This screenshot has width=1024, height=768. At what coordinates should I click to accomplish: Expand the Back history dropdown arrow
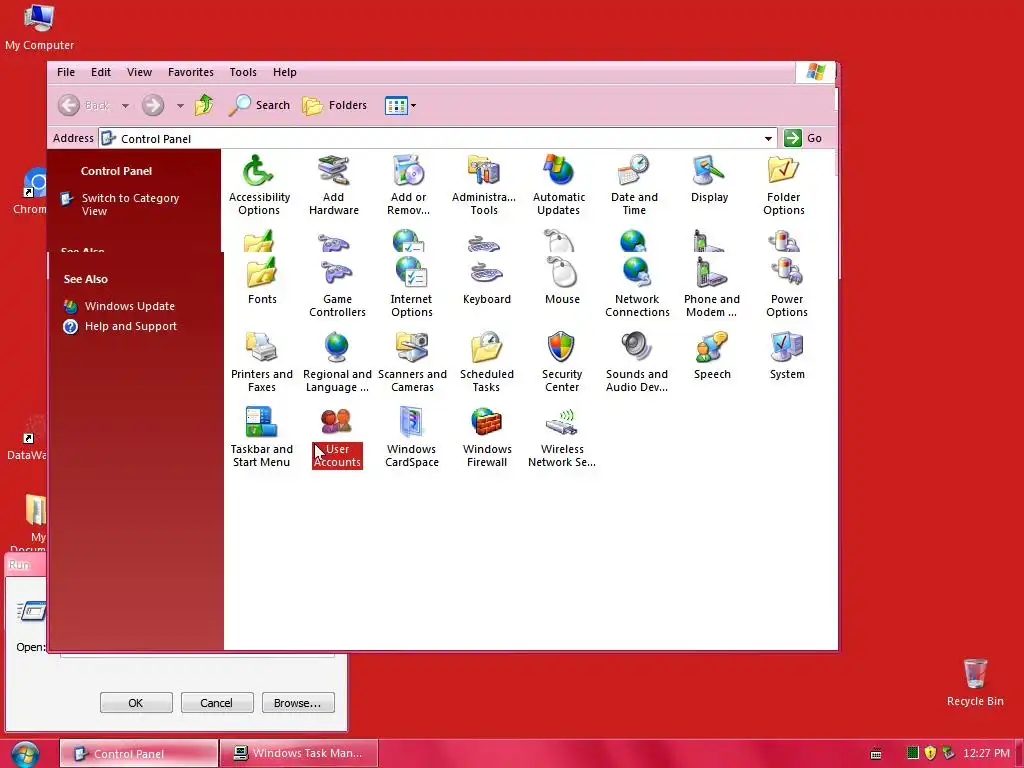click(x=125, y=105)
